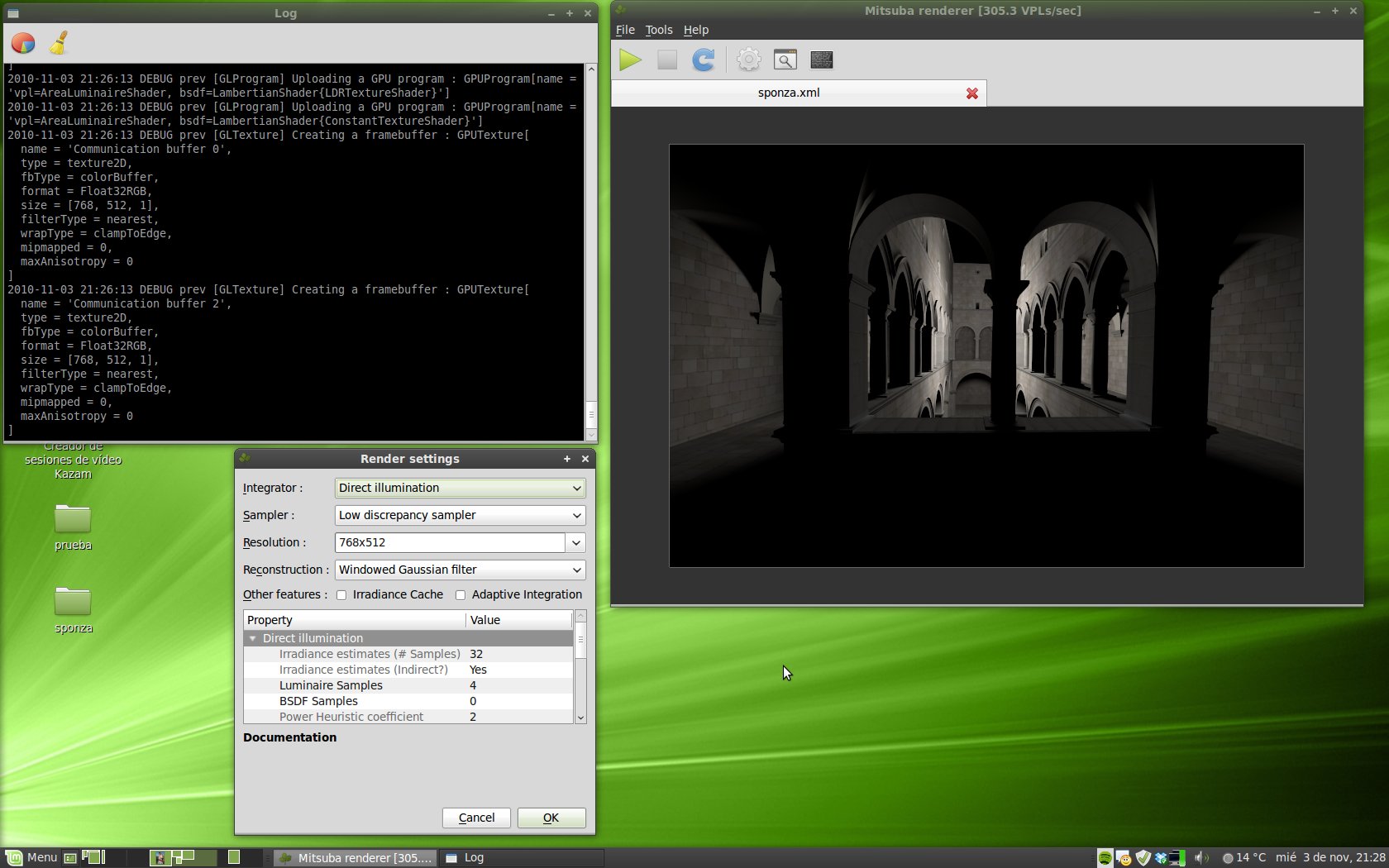This screenshot has width=1389, height=868.
Task: Enable the Irradiance Cache checkbox
Action: (x=341, y=595)
